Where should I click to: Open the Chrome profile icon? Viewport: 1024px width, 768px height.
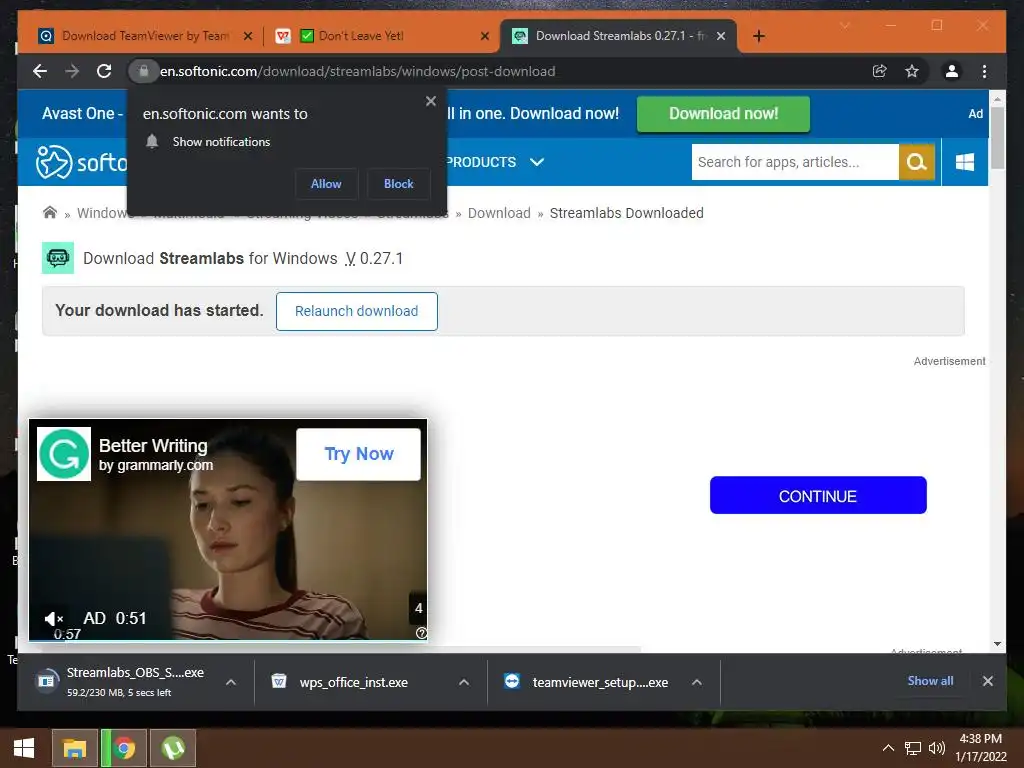(952, 71)
